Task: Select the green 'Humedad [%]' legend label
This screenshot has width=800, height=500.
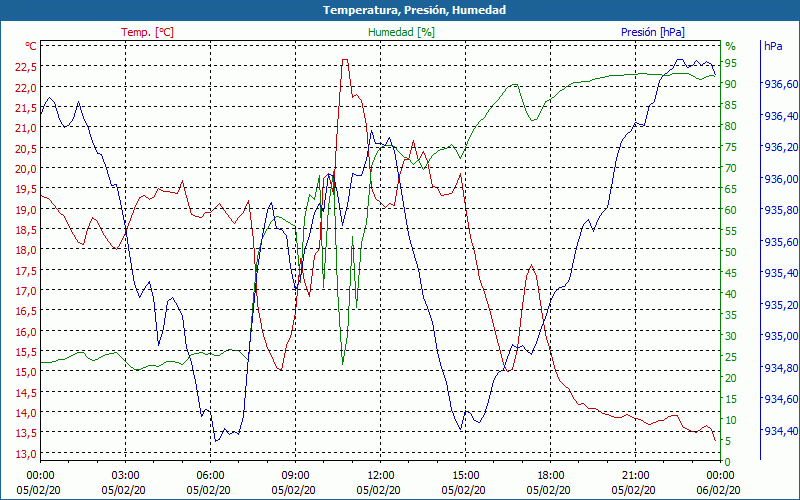Action: (401, 32)
